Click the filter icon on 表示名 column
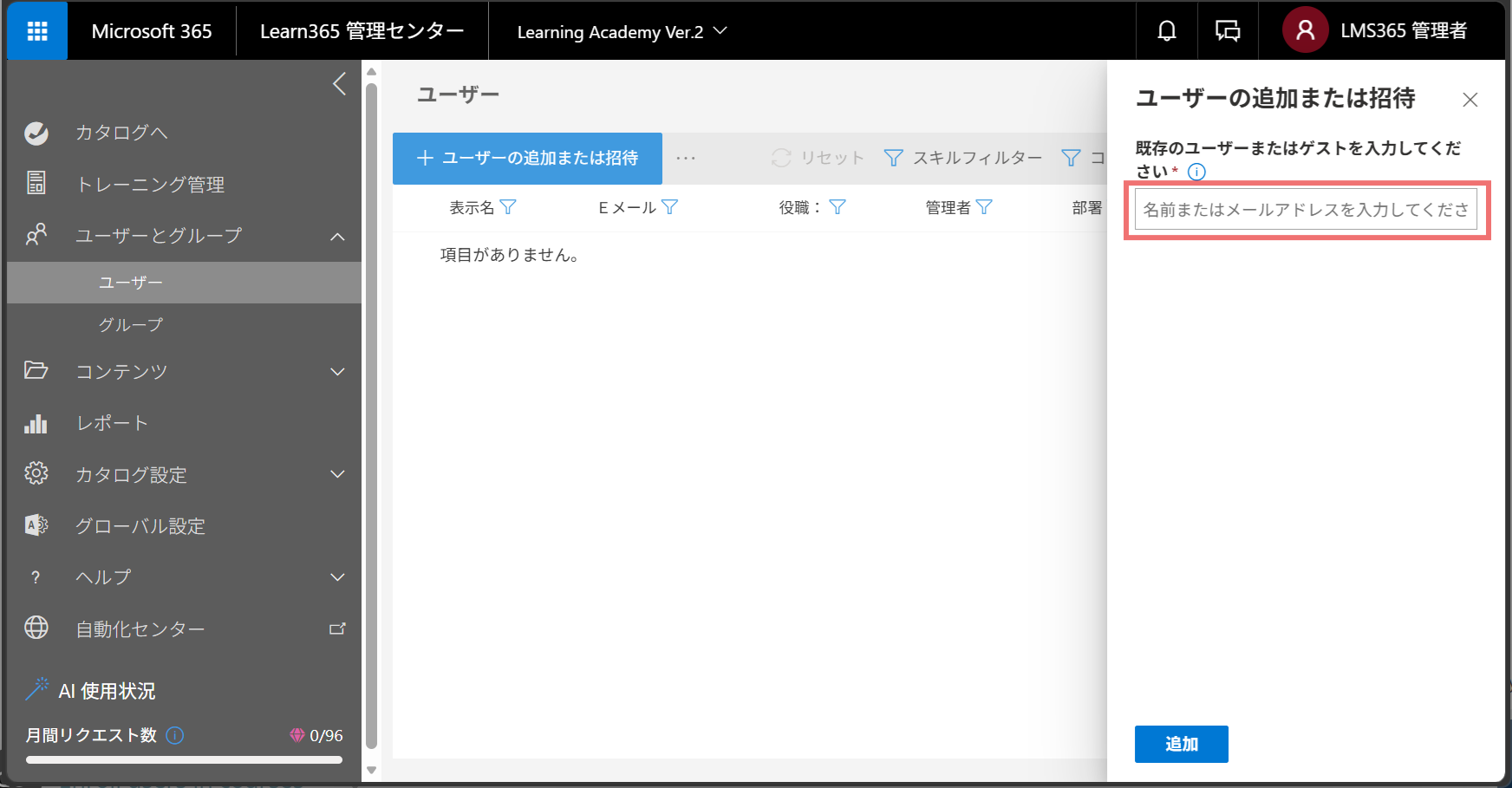Screen dimensions: 1512x788 [x=508, y=207]
